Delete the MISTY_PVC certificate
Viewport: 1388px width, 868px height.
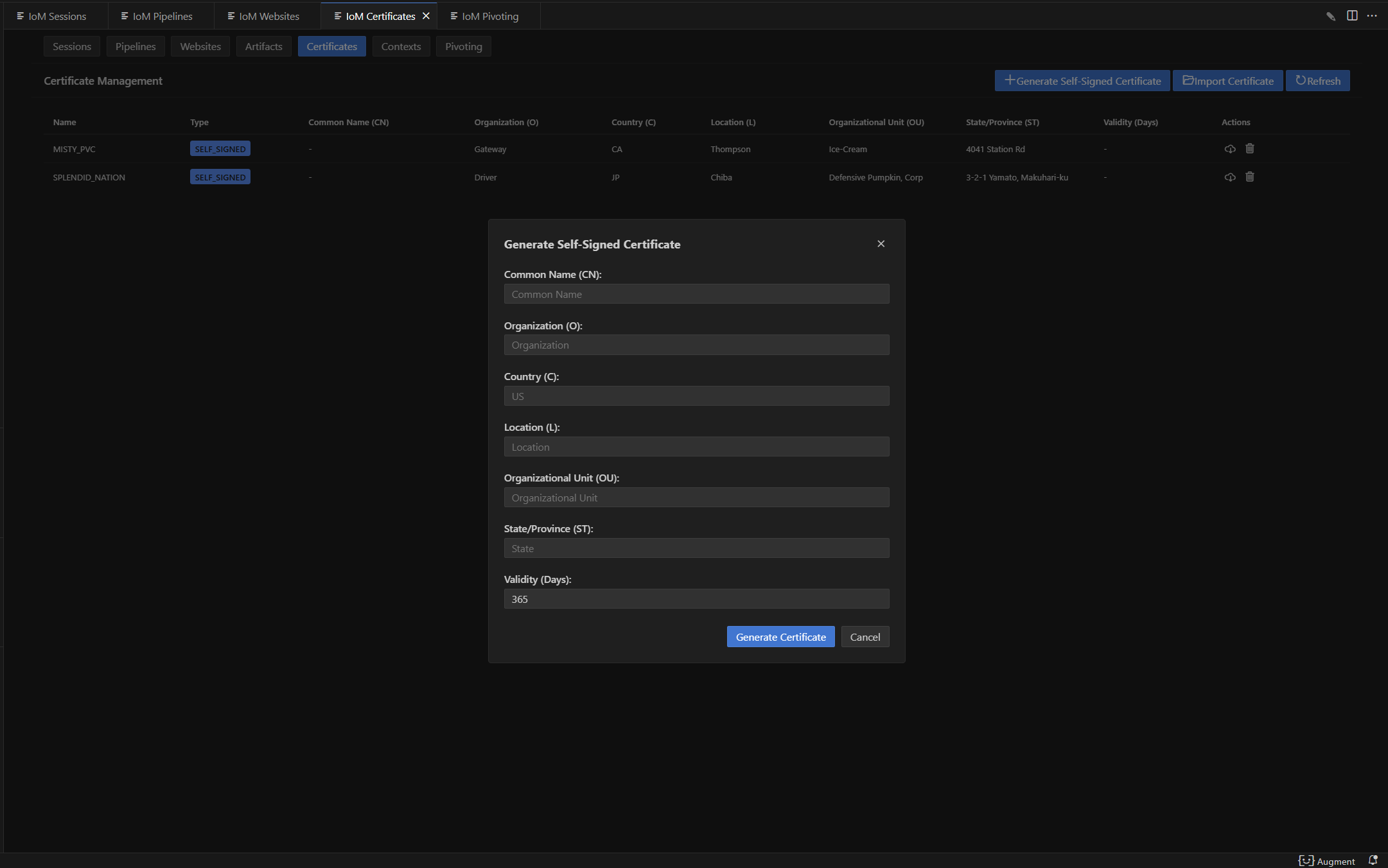(1250, 148)
